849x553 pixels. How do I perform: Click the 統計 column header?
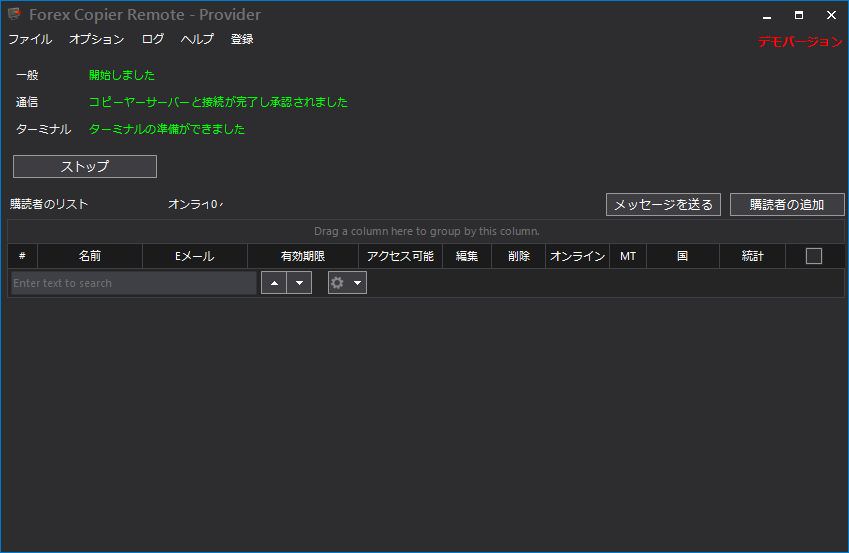point(753,256)
